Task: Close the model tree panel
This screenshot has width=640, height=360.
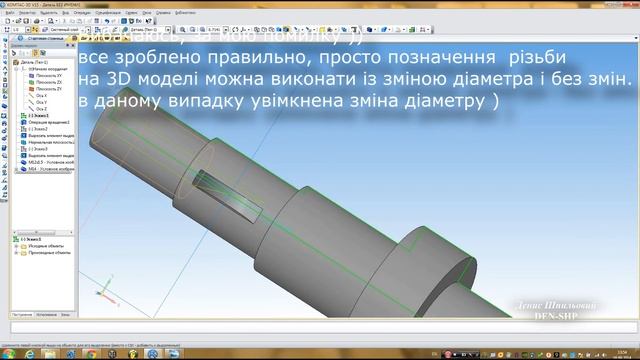Action: click(73, 45)
